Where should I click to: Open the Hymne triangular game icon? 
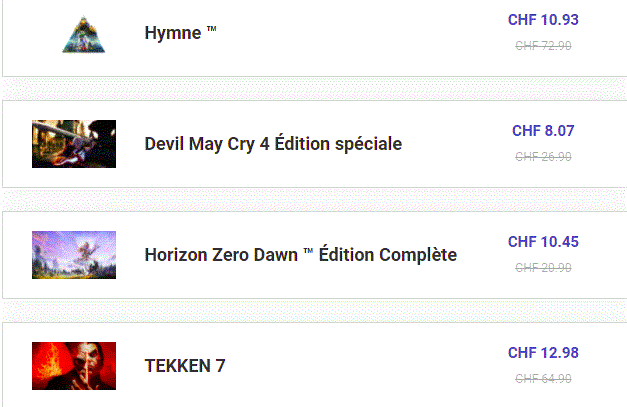[84, 34]
